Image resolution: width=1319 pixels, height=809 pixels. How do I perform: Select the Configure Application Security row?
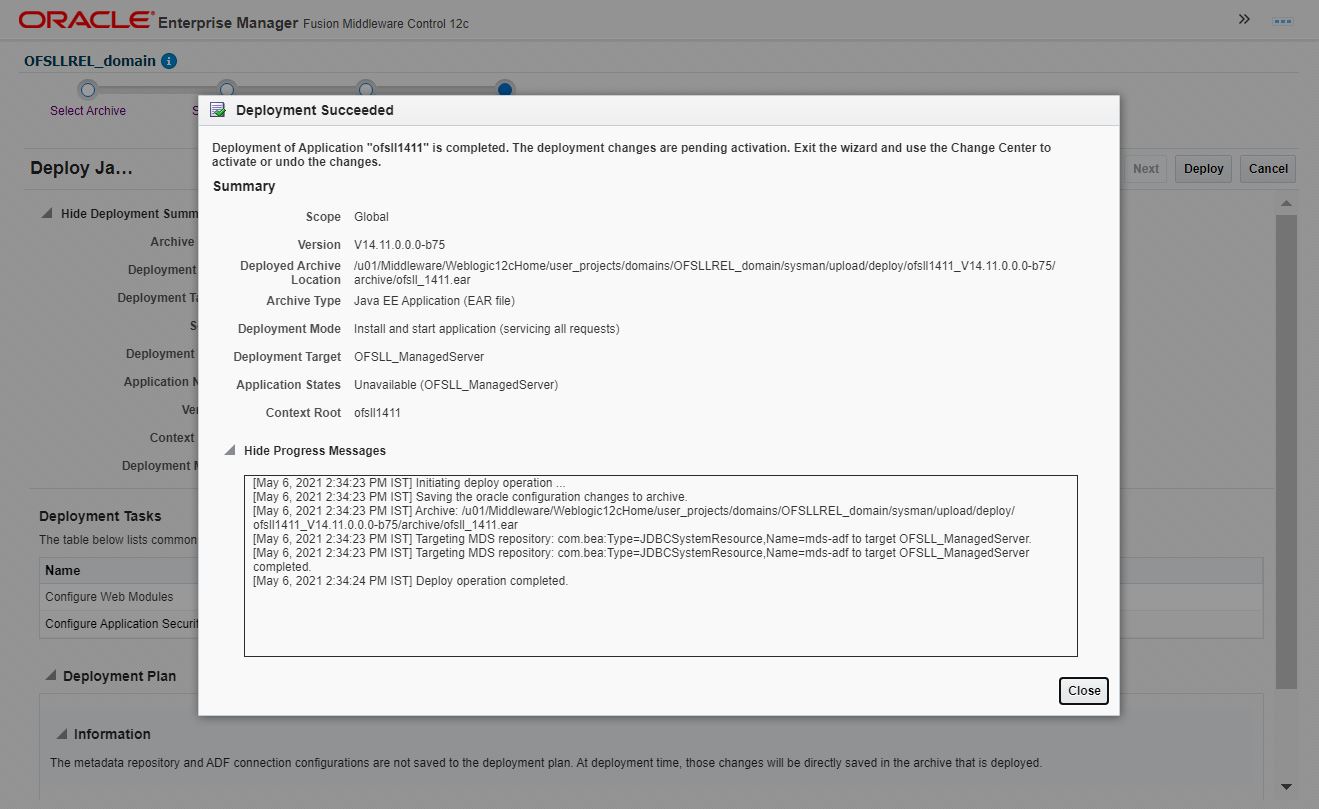point(120,624)
